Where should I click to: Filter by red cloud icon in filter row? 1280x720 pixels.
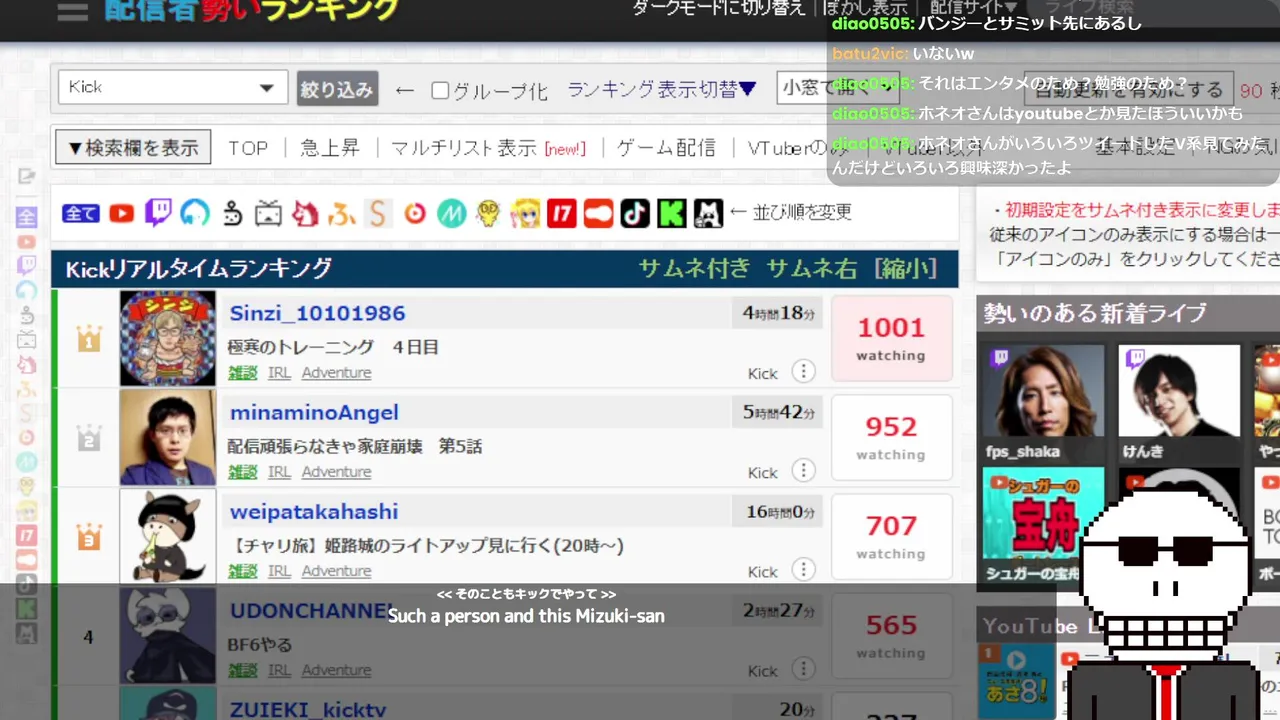[598, 213]
